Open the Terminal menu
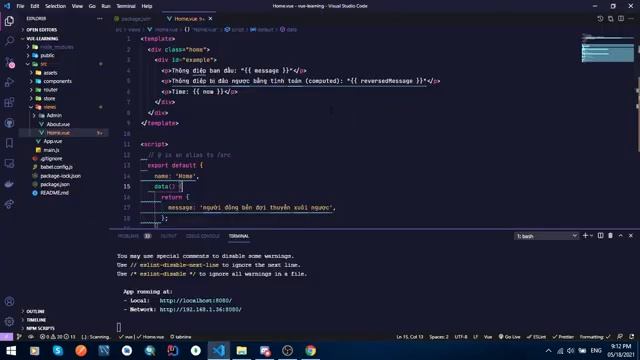640x360 pixels. [x=126, y=6]
